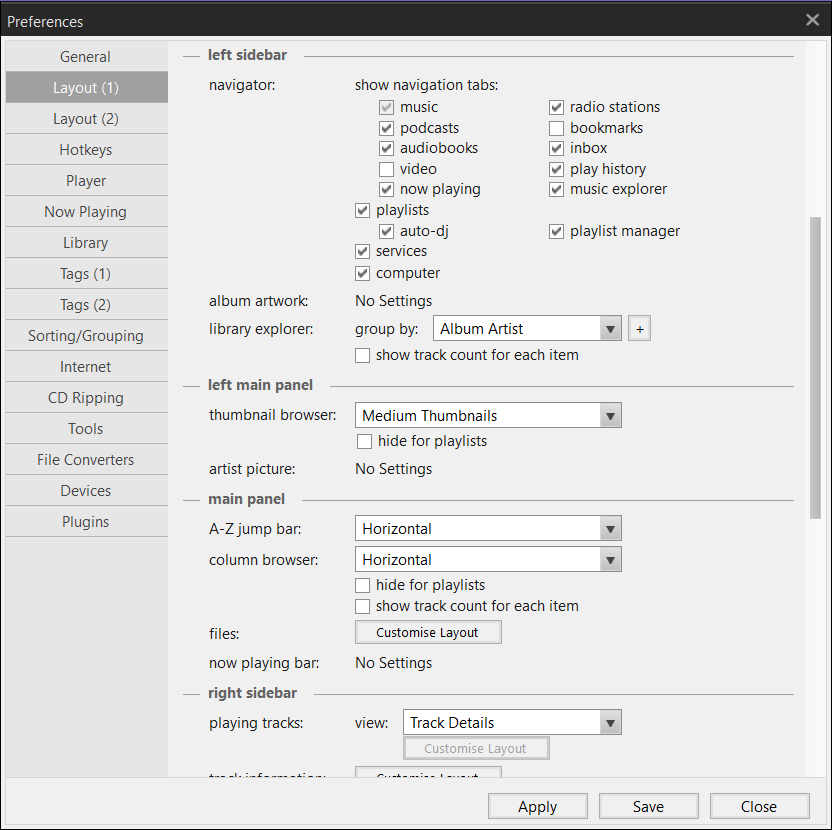
Task: Go to the Now Playing tab
Action: (86, 212)
